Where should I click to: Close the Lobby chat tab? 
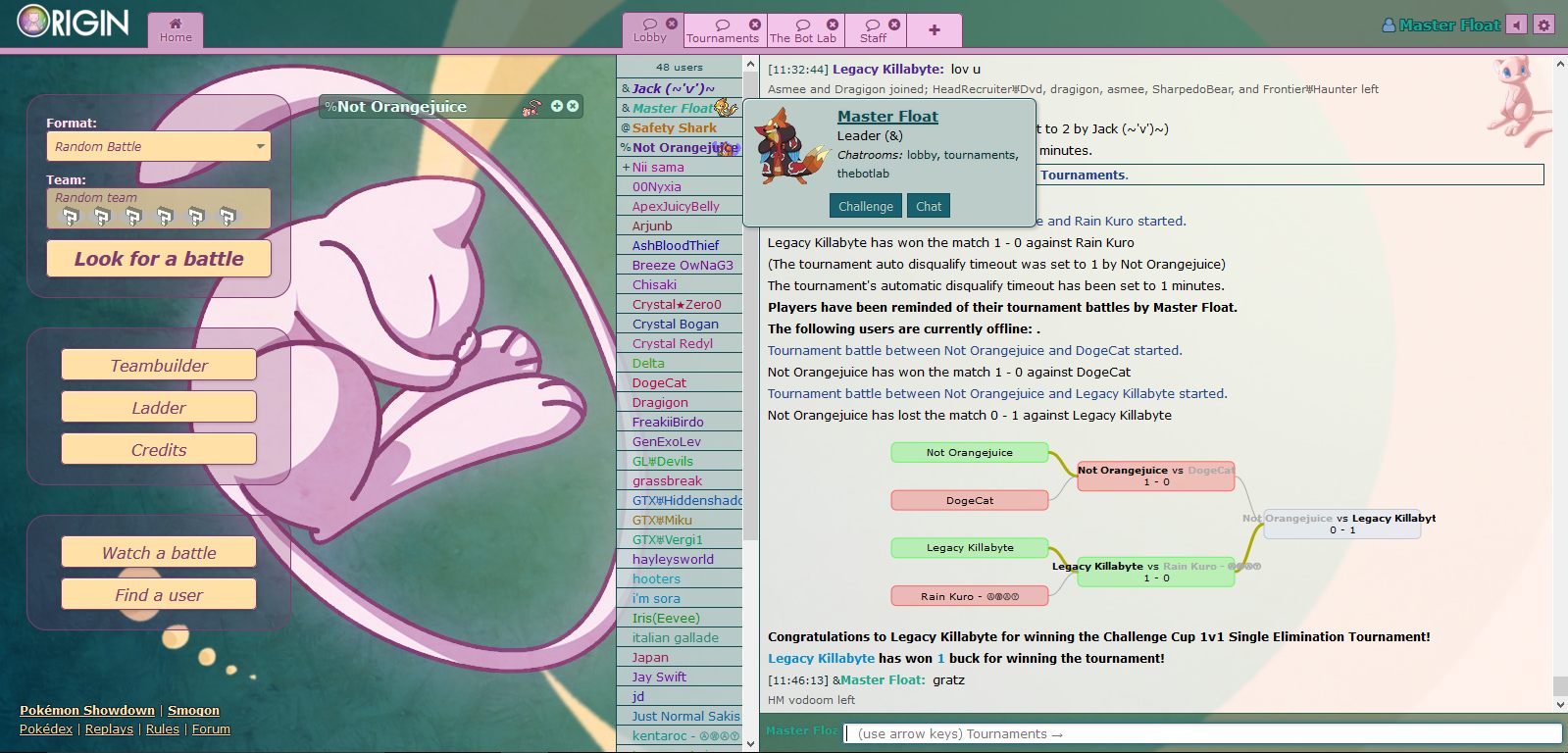(x=672, y=24)
